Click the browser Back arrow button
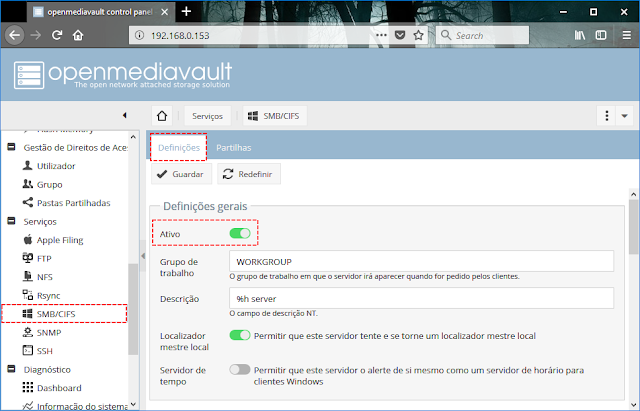The width and height of the screenshot is (640, 411). (x=15, y=36)
